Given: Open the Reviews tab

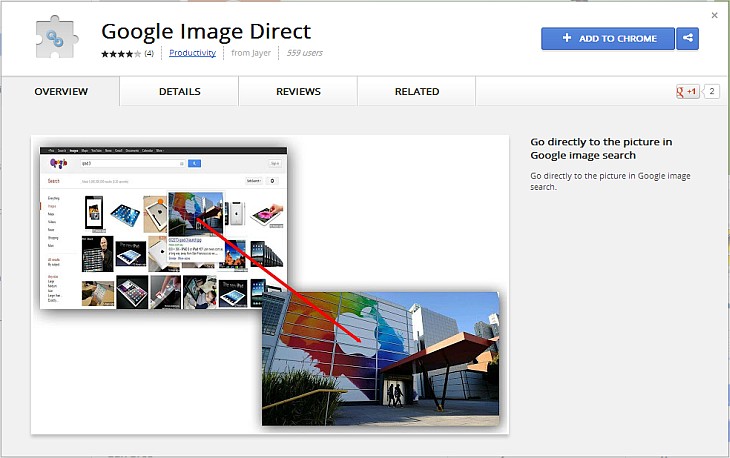Looking at the screenshot, I should coord(297,92).
